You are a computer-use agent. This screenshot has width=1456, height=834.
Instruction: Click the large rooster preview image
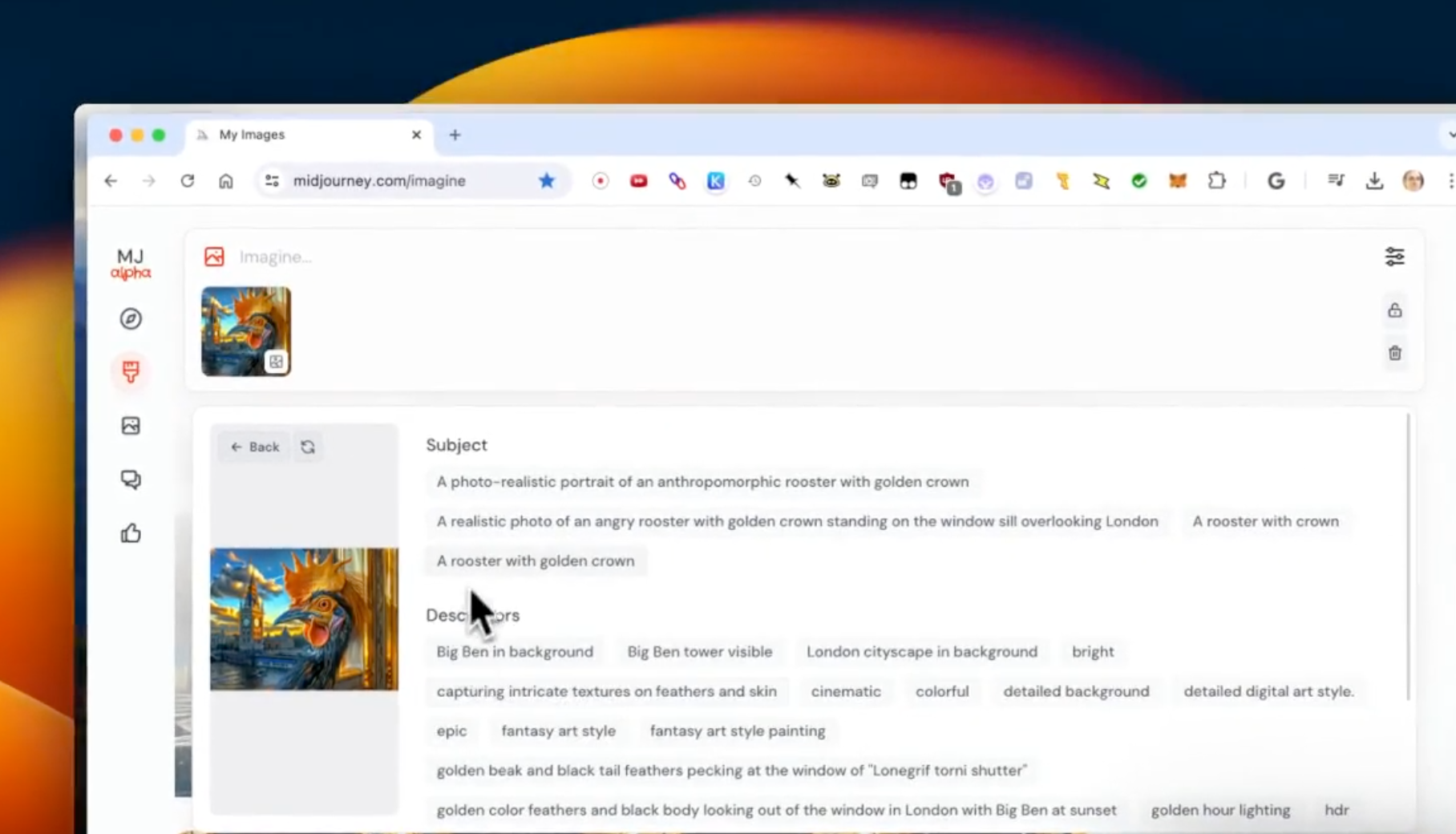click(304, 619)
